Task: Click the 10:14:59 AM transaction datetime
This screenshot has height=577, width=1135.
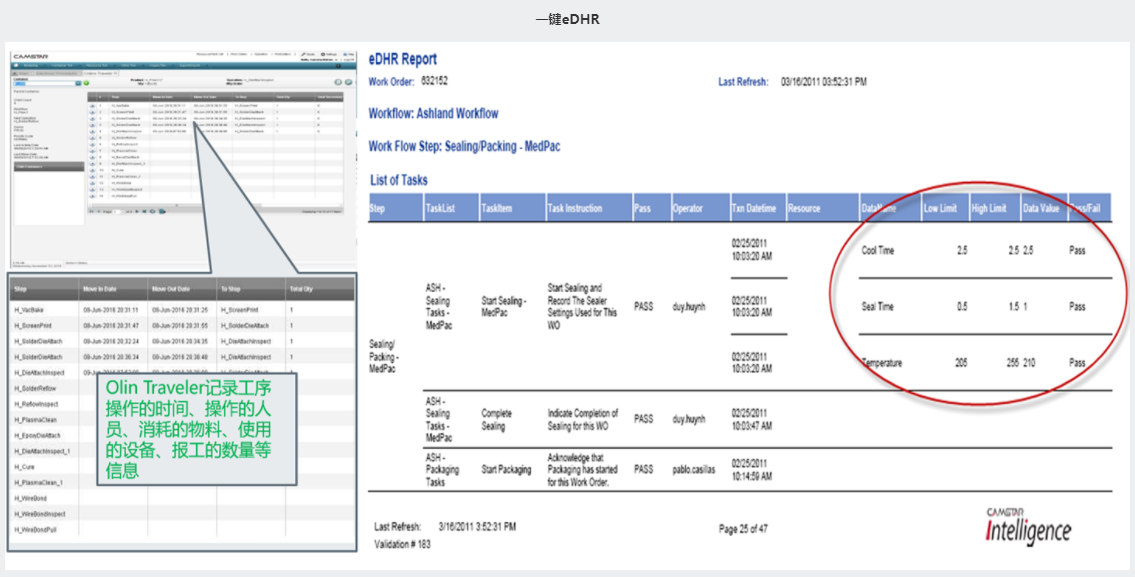Action: point(752,469)
